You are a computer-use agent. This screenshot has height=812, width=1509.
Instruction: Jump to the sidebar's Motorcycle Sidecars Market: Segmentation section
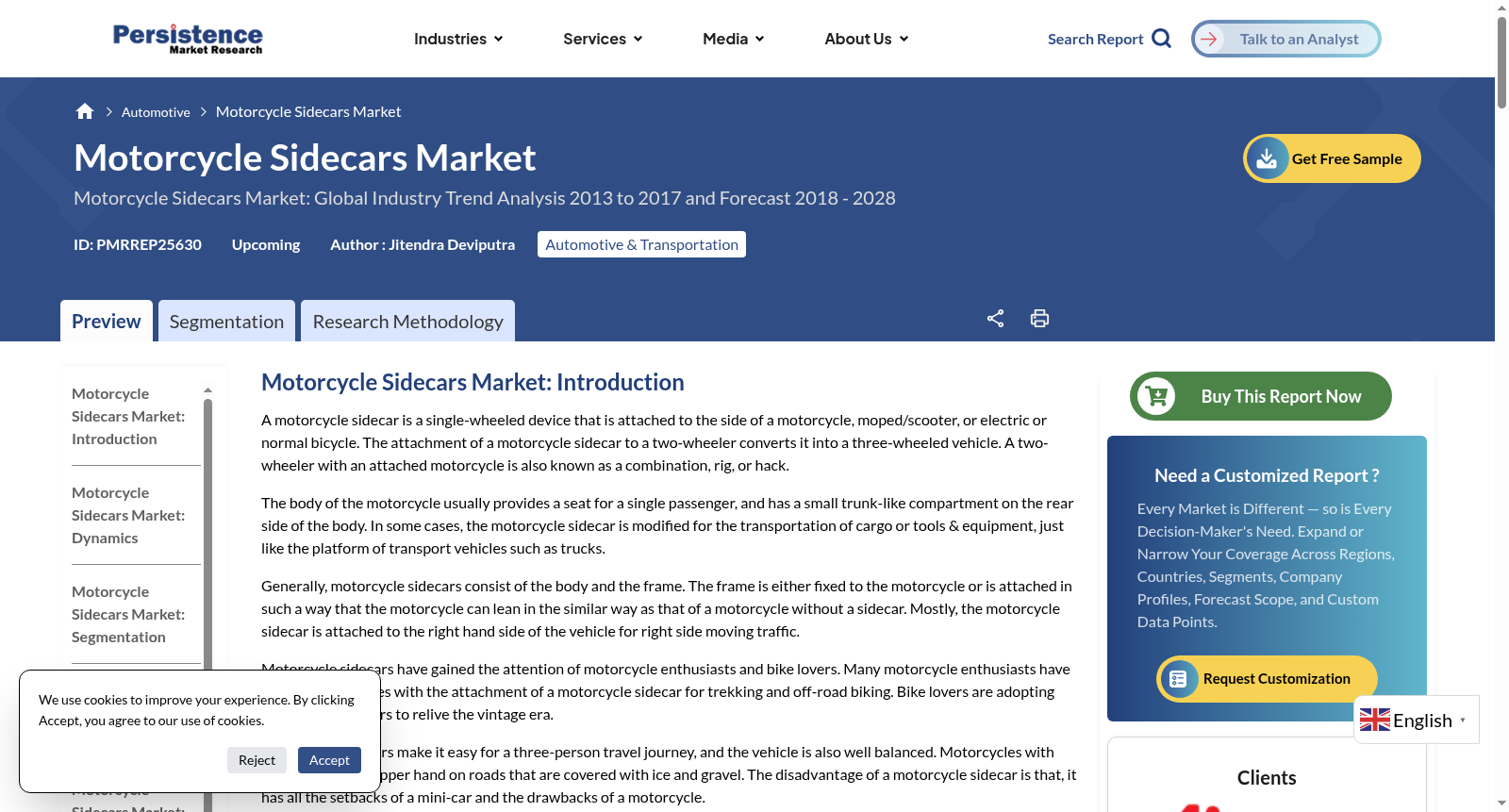(128, 614)
